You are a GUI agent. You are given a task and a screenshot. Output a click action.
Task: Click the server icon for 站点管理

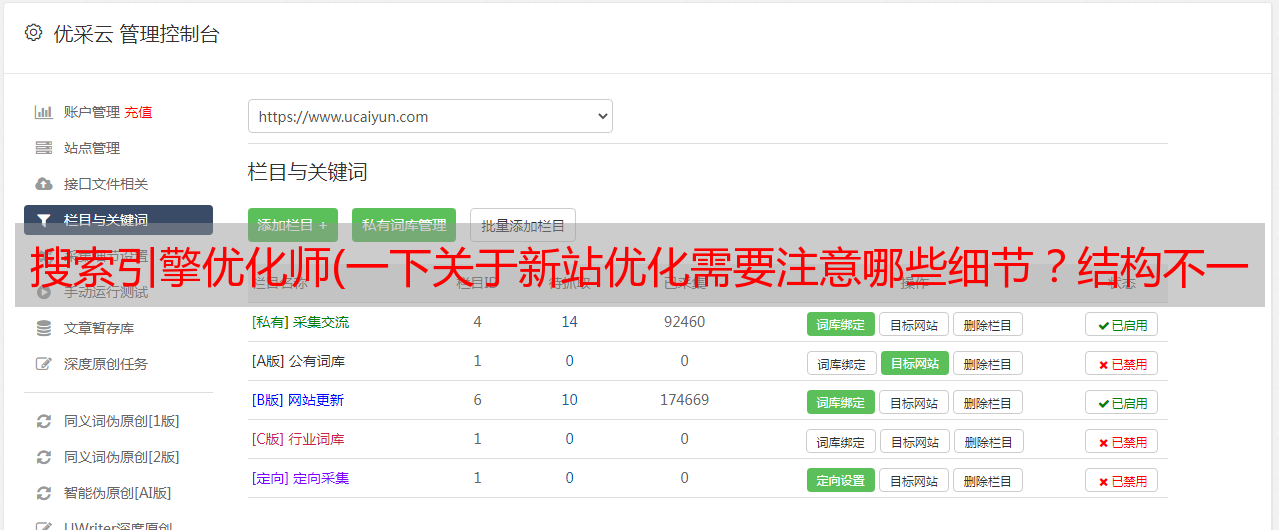coord(44,148)
